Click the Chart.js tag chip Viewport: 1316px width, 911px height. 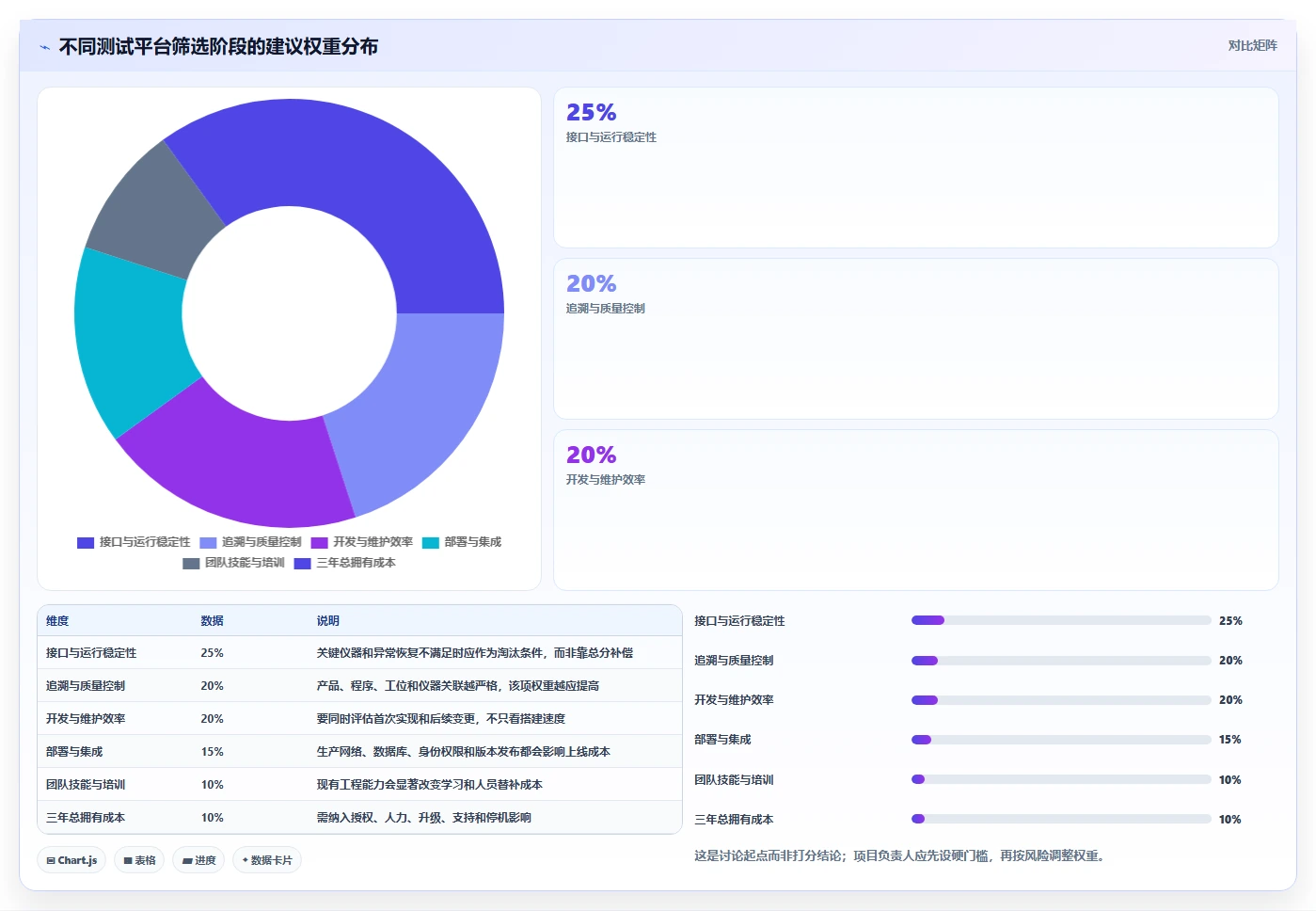click(x=71, y=860)
